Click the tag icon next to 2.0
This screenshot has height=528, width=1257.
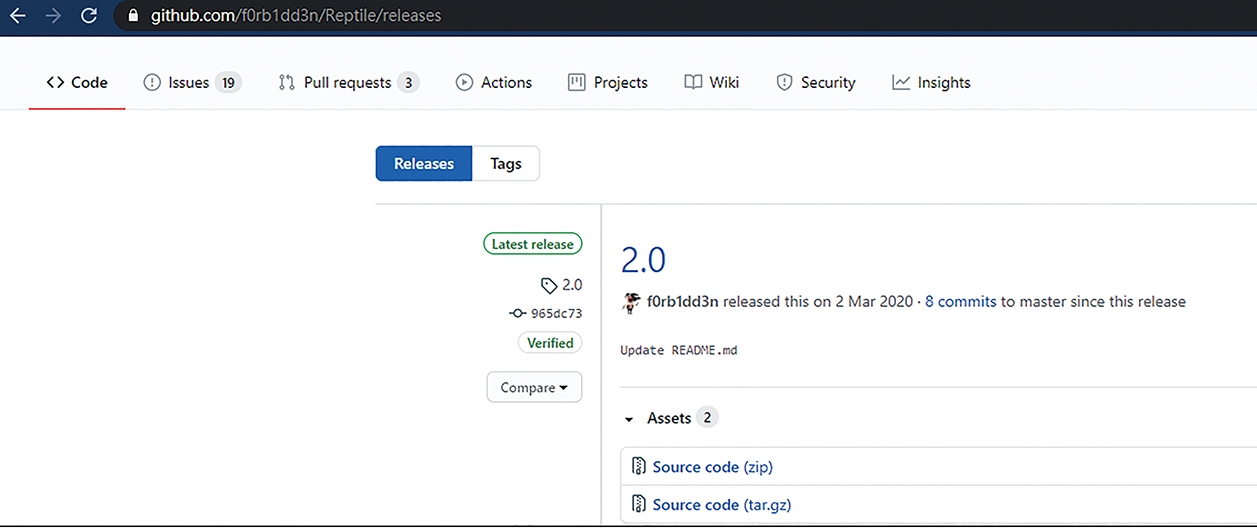pos(549,285)
